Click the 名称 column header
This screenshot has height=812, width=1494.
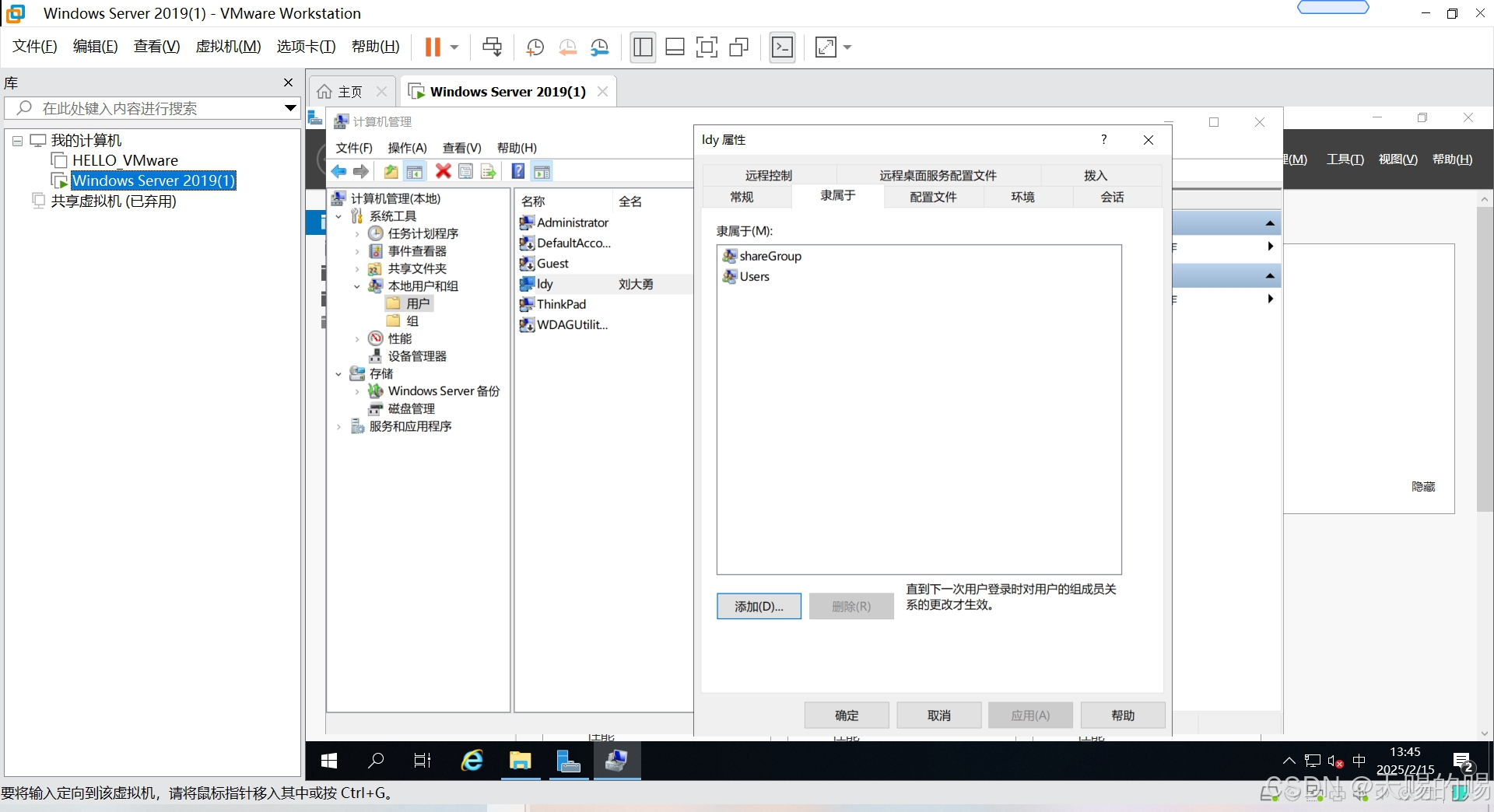(x=563, y=201)
